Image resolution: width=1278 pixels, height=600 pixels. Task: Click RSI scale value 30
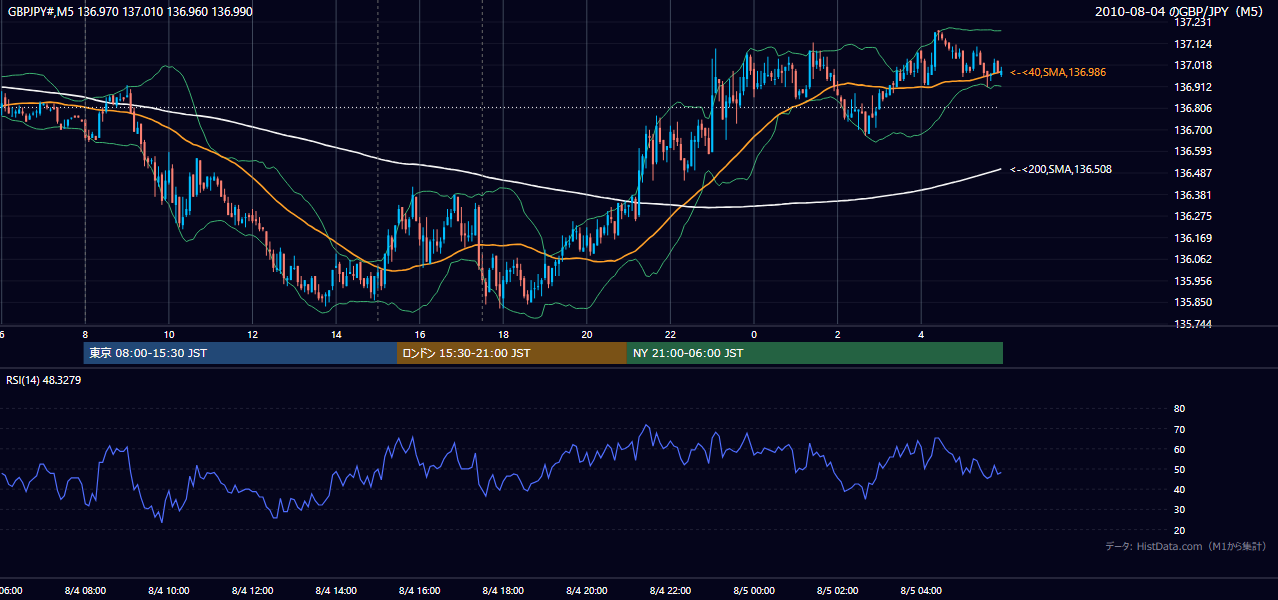1179,510
